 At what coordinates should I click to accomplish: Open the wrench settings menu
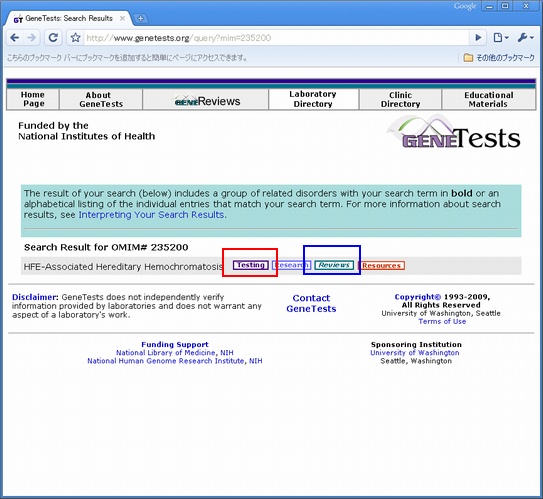(x=525, y=37)
